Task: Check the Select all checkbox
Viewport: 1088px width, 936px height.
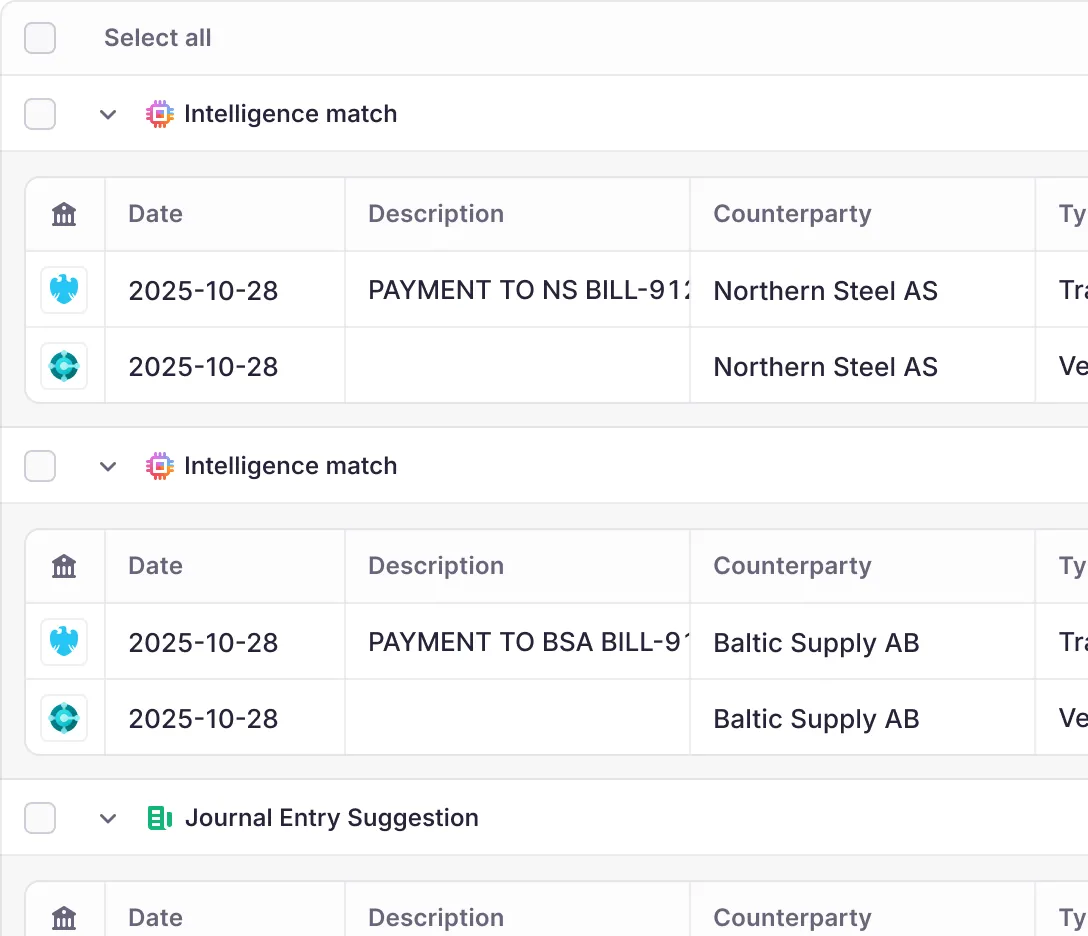Action: coord(40,38)
